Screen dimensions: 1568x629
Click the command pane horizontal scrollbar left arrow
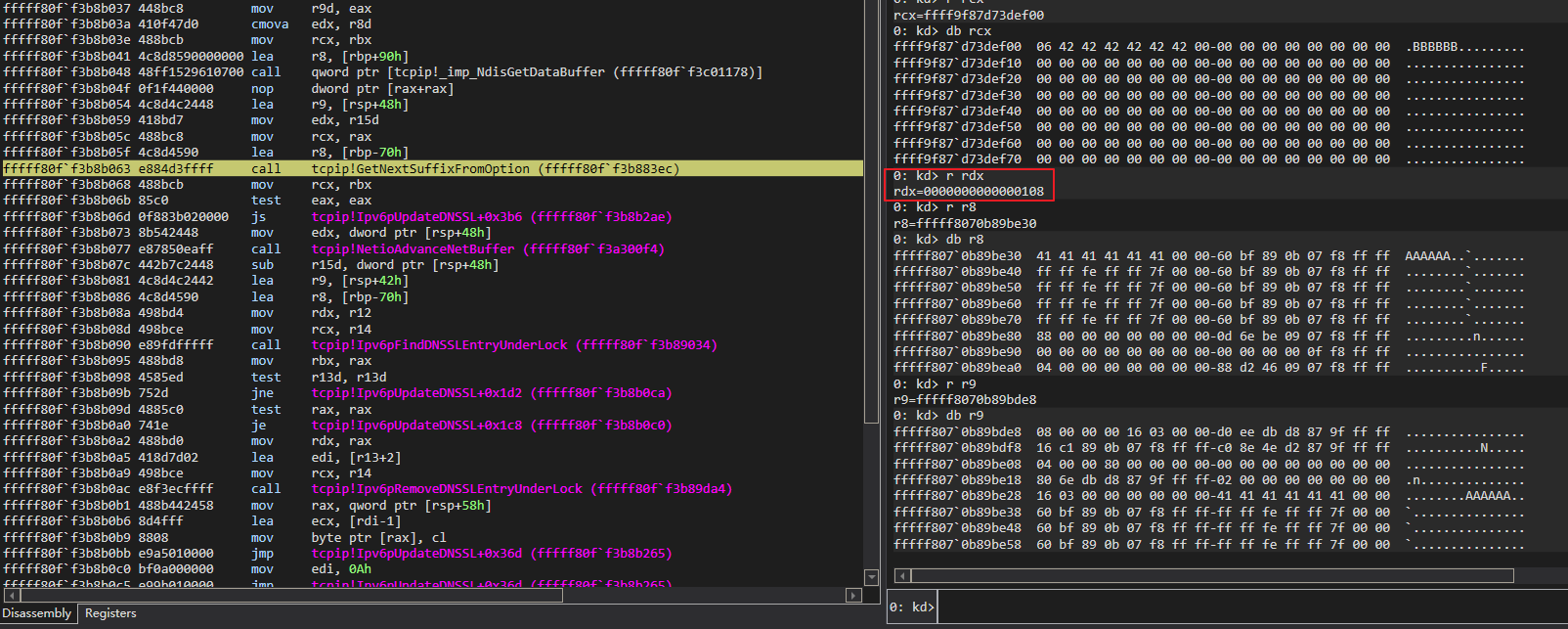(x=901, y=575)
